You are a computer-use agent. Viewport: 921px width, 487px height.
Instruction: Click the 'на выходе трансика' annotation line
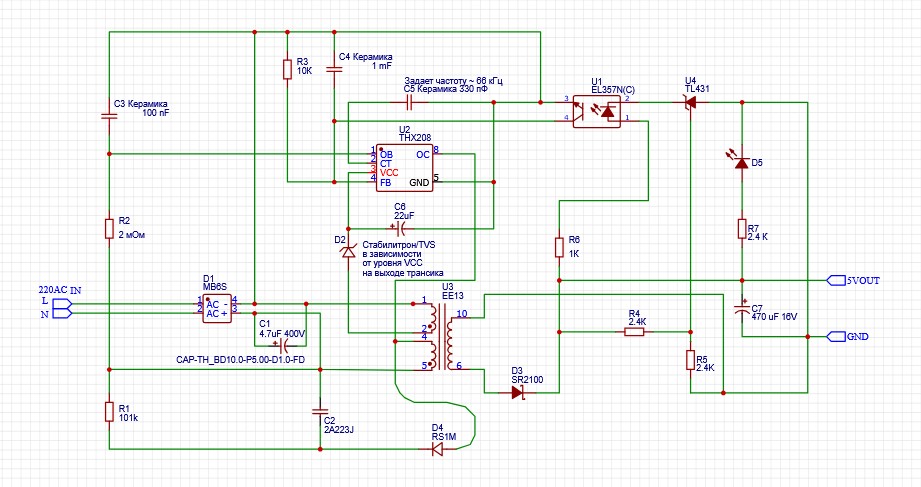click(403, 273)
